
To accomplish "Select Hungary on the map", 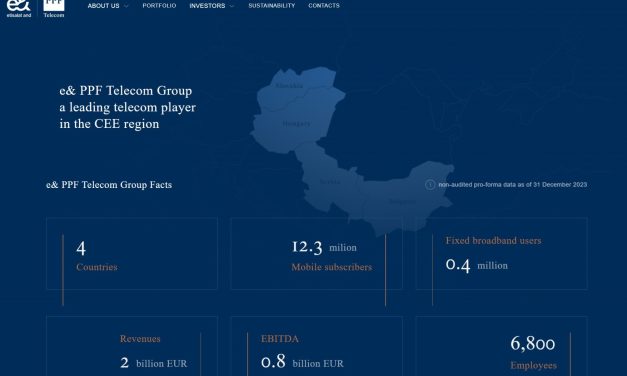I will (296, 124).
